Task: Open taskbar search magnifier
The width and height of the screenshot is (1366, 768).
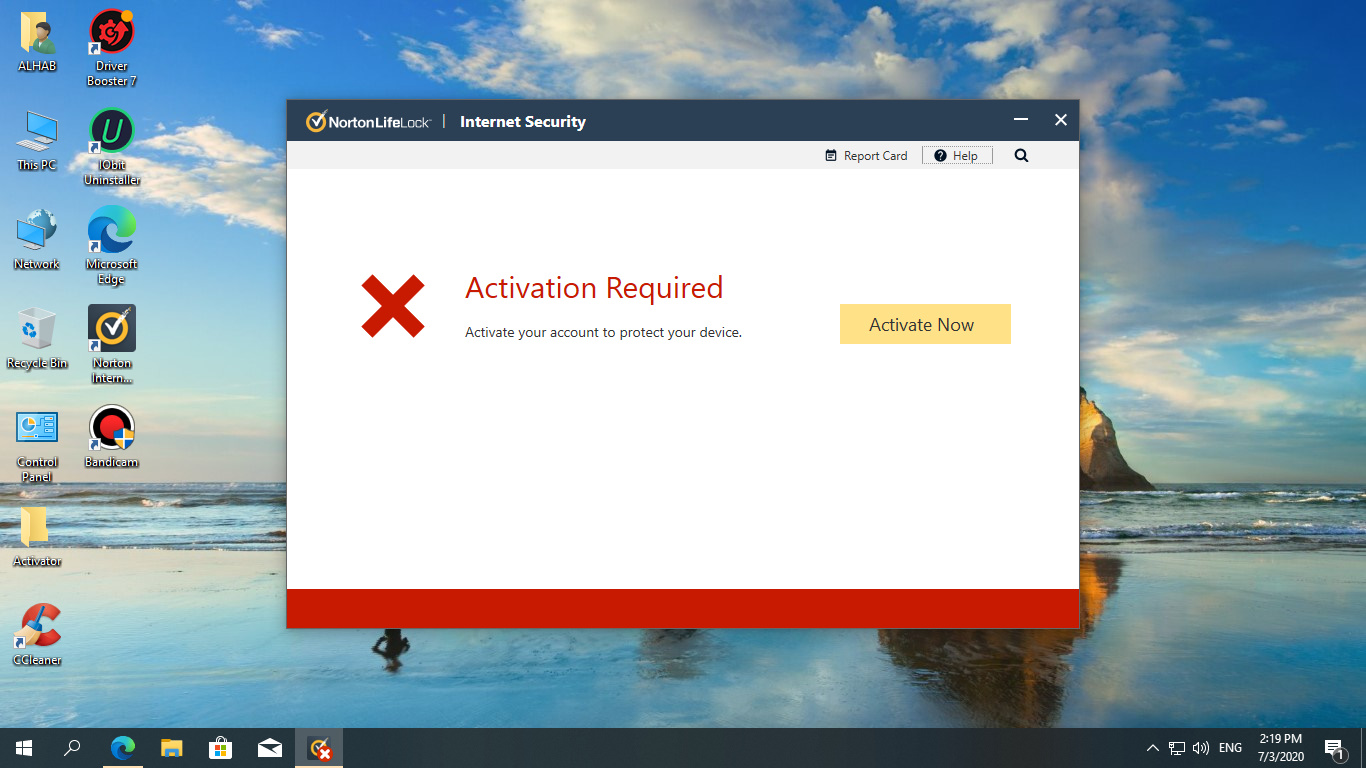Action: tap(72, 748)
